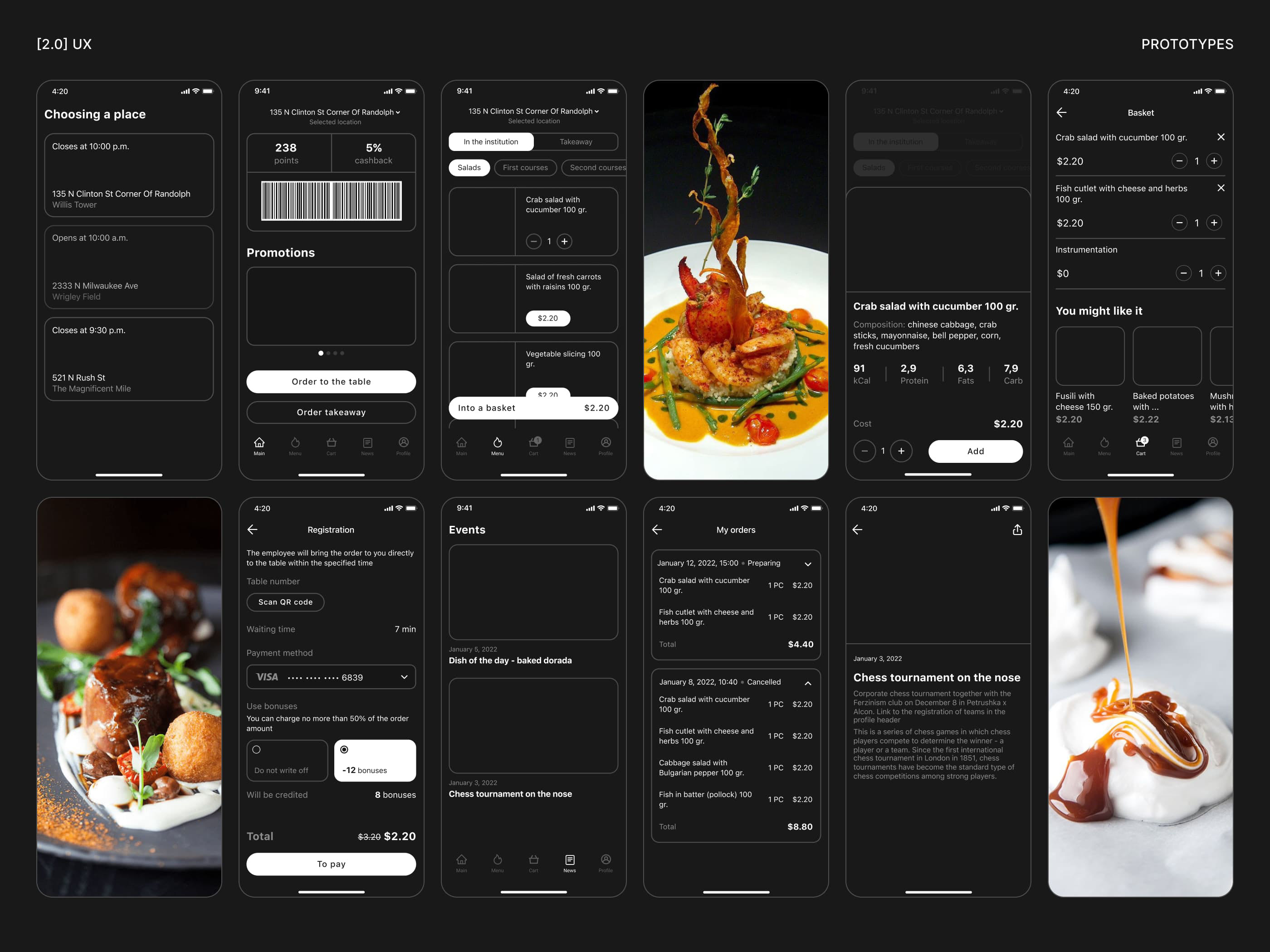Select the Salads category tab
This screenshot has width=1270, height=952.
pos(469,168)
